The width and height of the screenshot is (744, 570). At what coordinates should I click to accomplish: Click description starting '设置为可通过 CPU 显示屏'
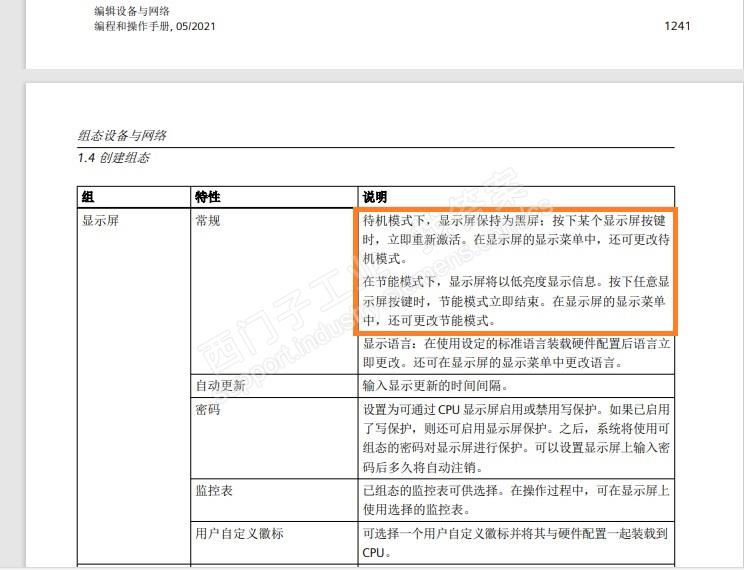click(x=516, y=438)
